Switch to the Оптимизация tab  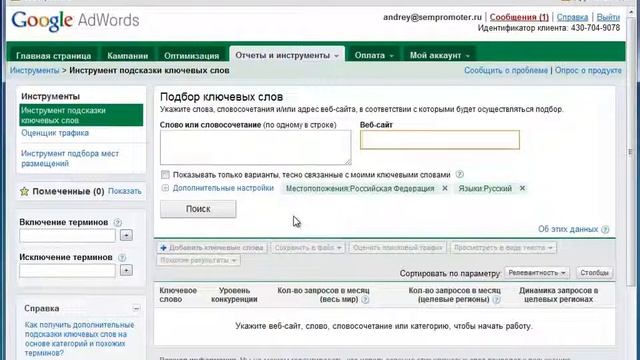pos(191,56)
